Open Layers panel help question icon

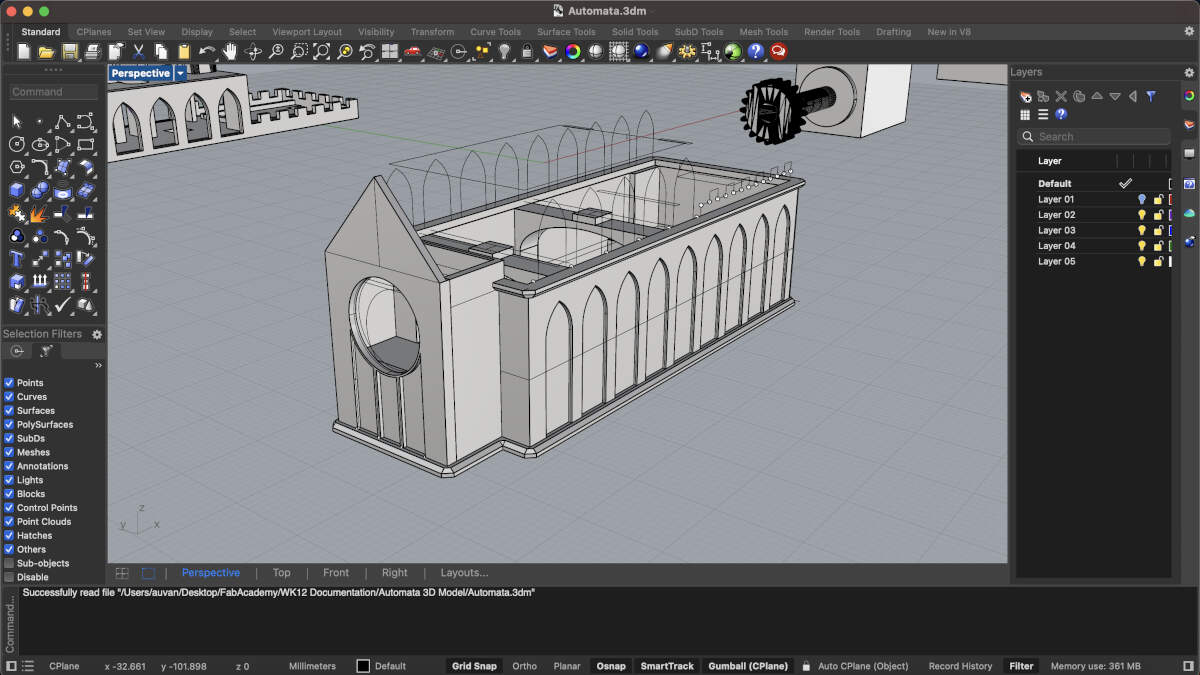1061,114
